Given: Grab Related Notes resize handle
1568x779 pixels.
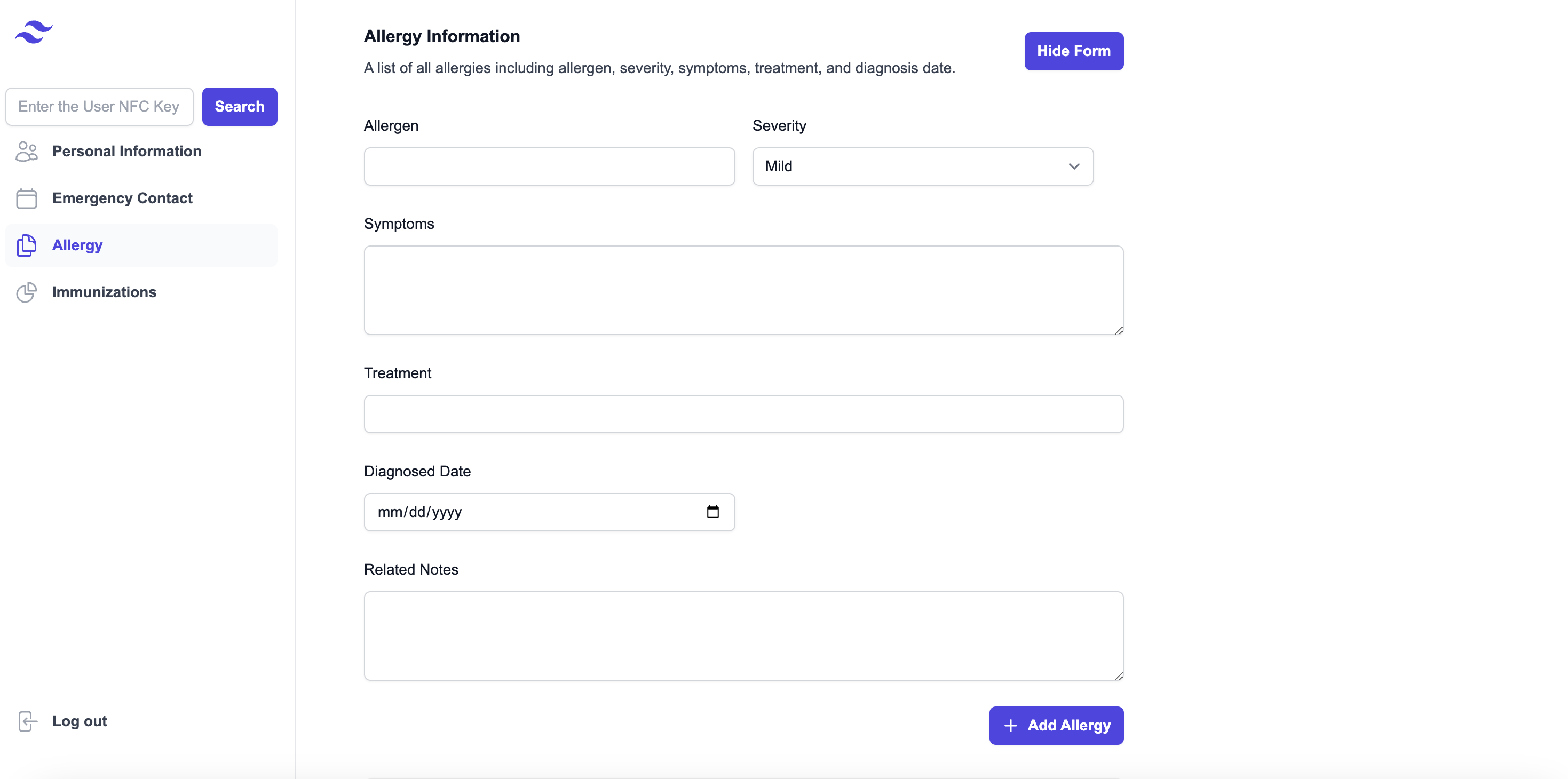Looking at the screenshot, I should tap(1119, 675).
